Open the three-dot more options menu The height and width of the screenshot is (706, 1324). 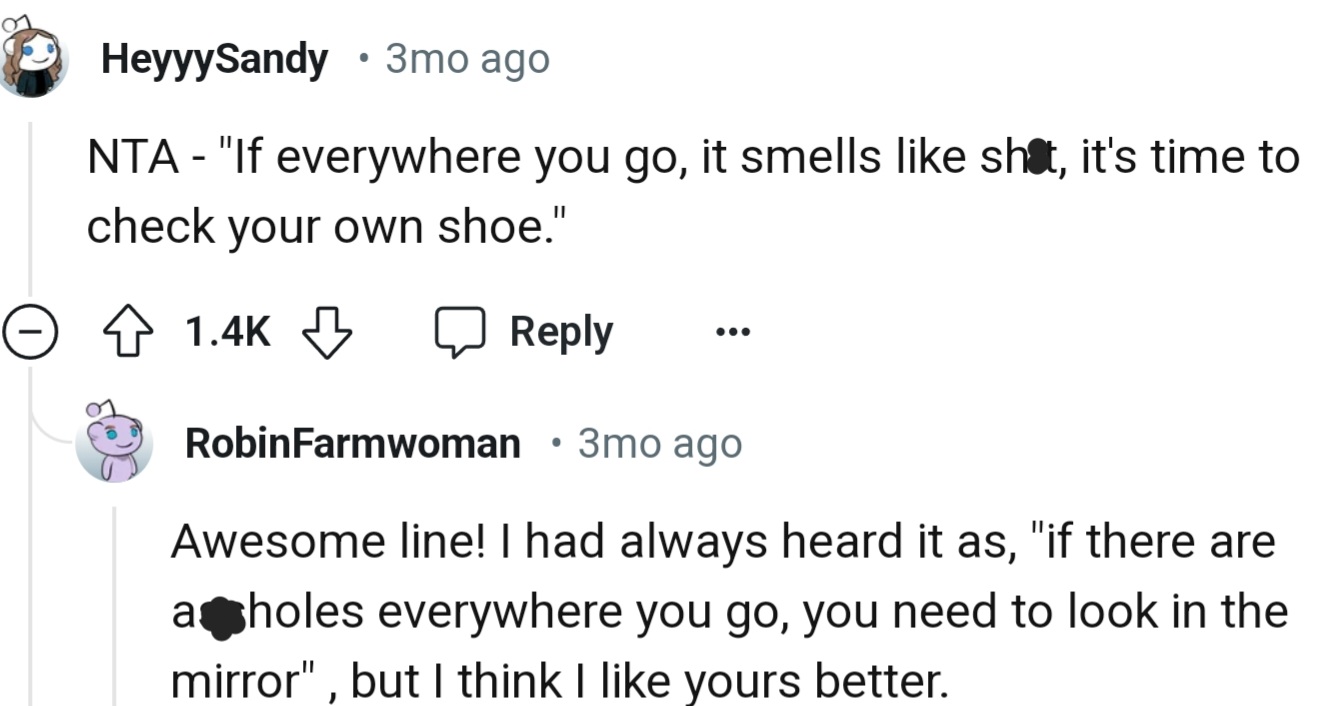click(732, 332)
